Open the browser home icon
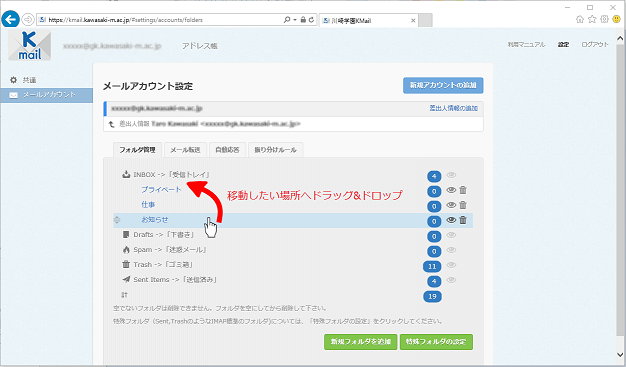Image resolution: width=626 pixels, height=367 pixels. (580, 19)
